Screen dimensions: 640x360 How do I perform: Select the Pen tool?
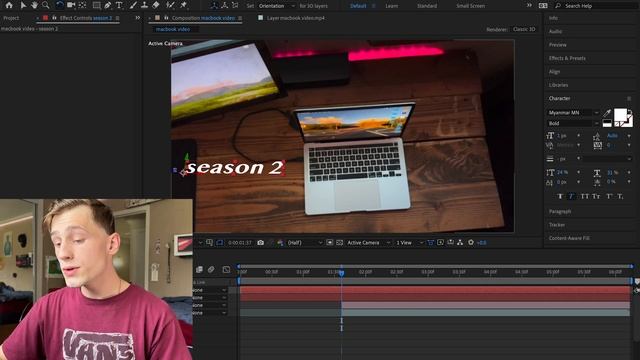click(x=108, y=5)
